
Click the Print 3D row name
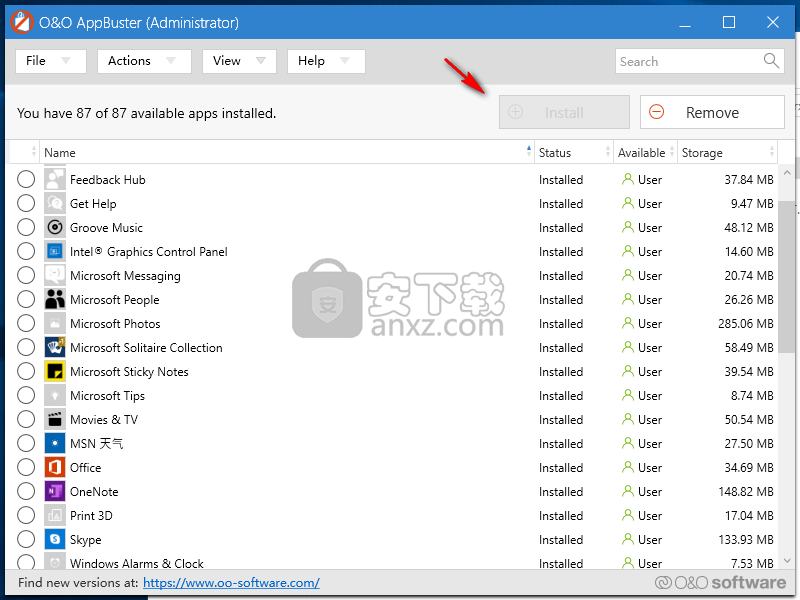(91, 515)
